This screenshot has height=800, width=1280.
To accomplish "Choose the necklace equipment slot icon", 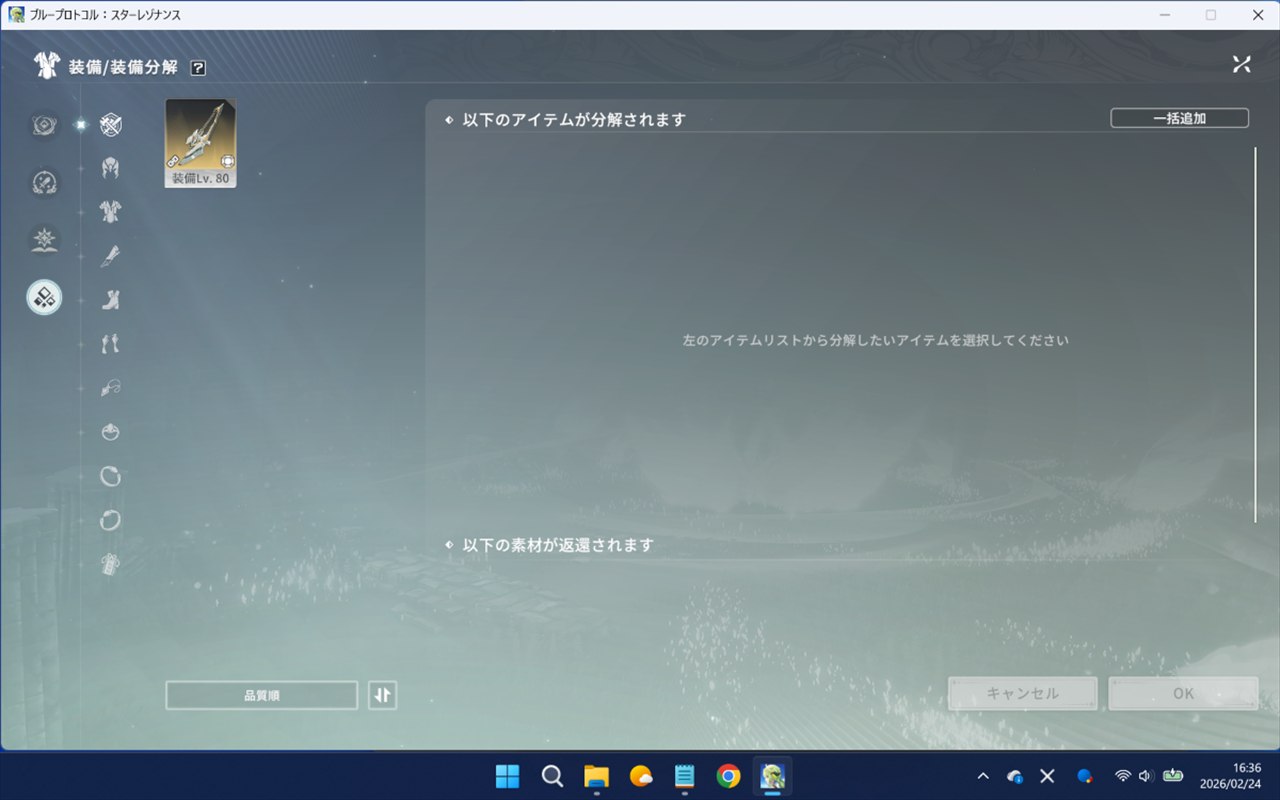I will [x=111, y=388].
